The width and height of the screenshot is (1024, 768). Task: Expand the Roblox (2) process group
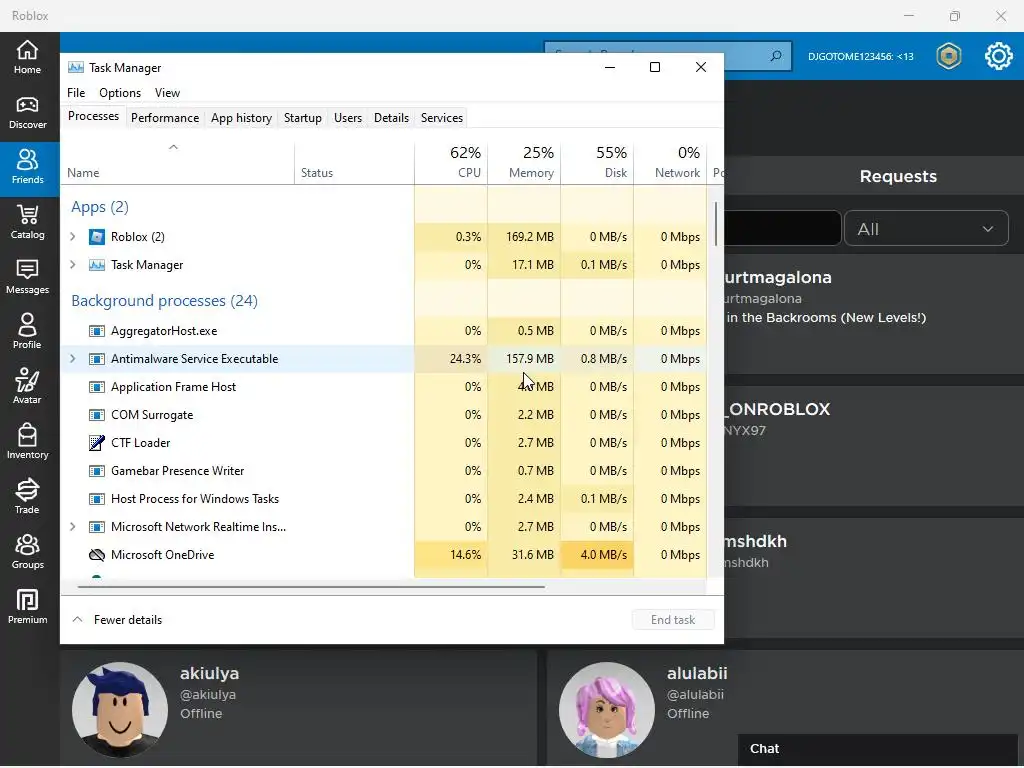72,236
